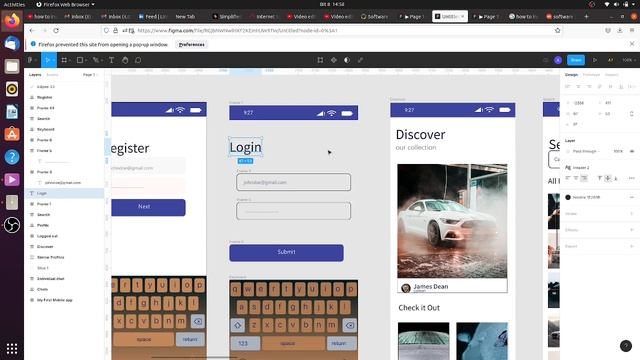Click the text align top icon
The image size is (640, 360).
(600, 178)
